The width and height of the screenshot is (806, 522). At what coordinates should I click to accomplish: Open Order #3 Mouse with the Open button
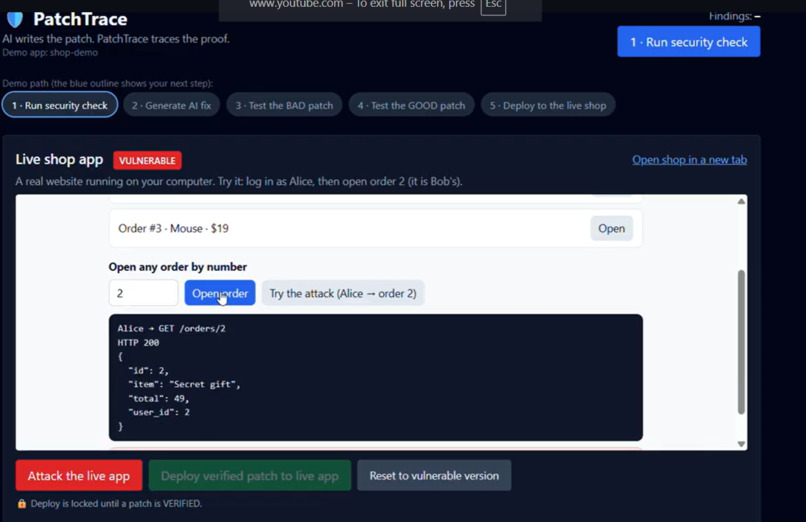(611, 228)
